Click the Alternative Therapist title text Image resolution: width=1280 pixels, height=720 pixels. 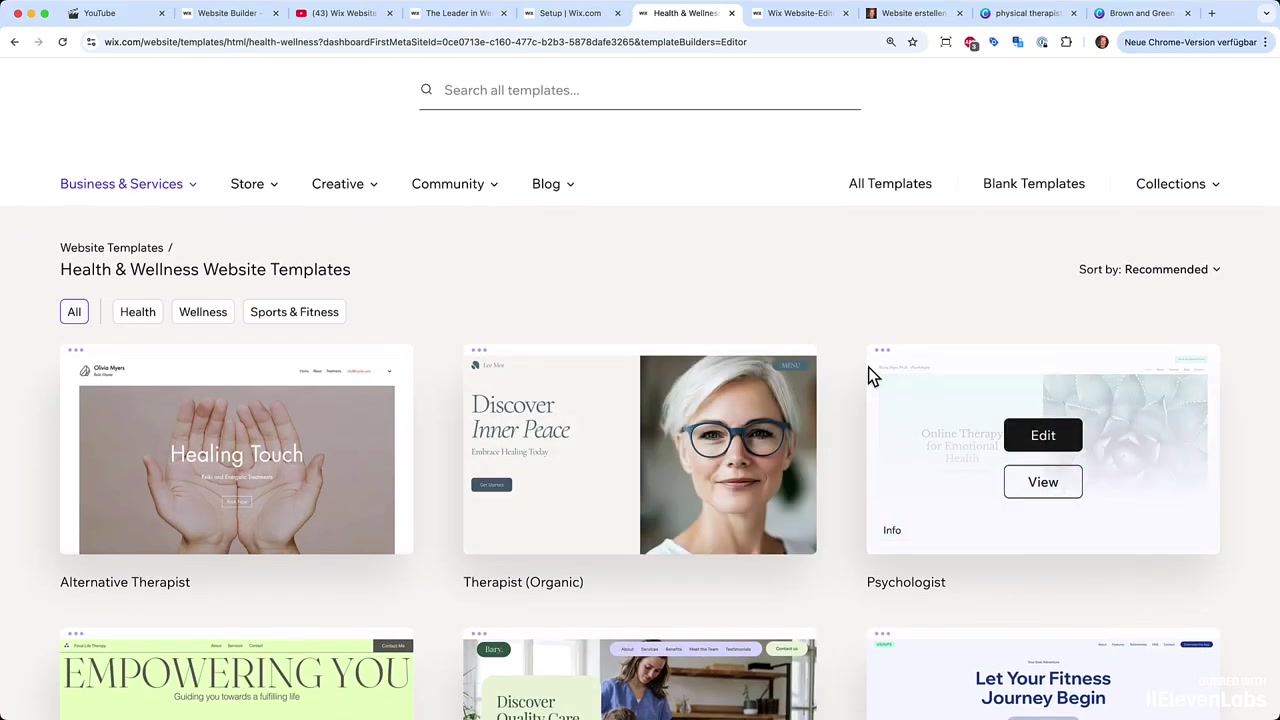click(125, 582)
